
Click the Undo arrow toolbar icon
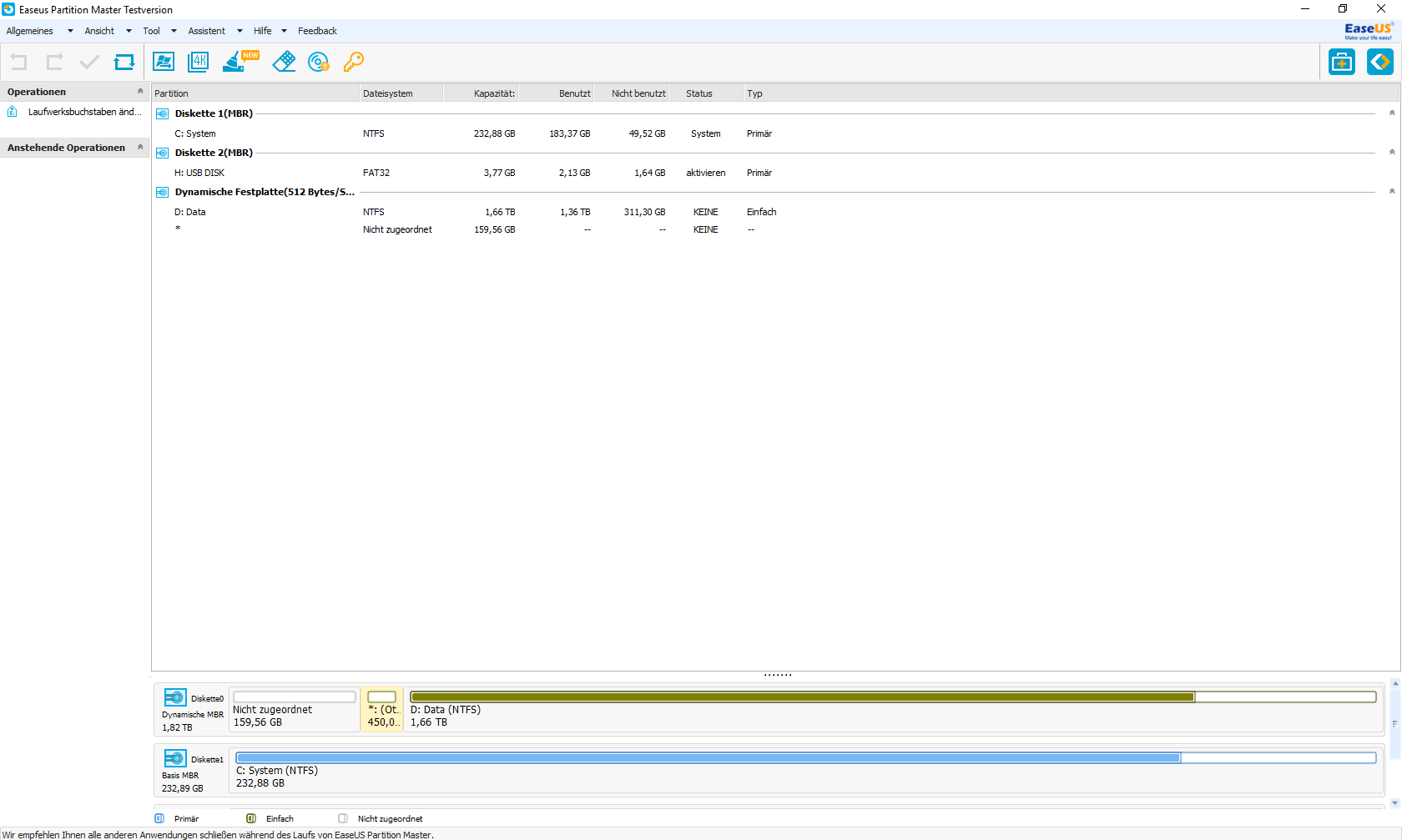pos(18,62)
